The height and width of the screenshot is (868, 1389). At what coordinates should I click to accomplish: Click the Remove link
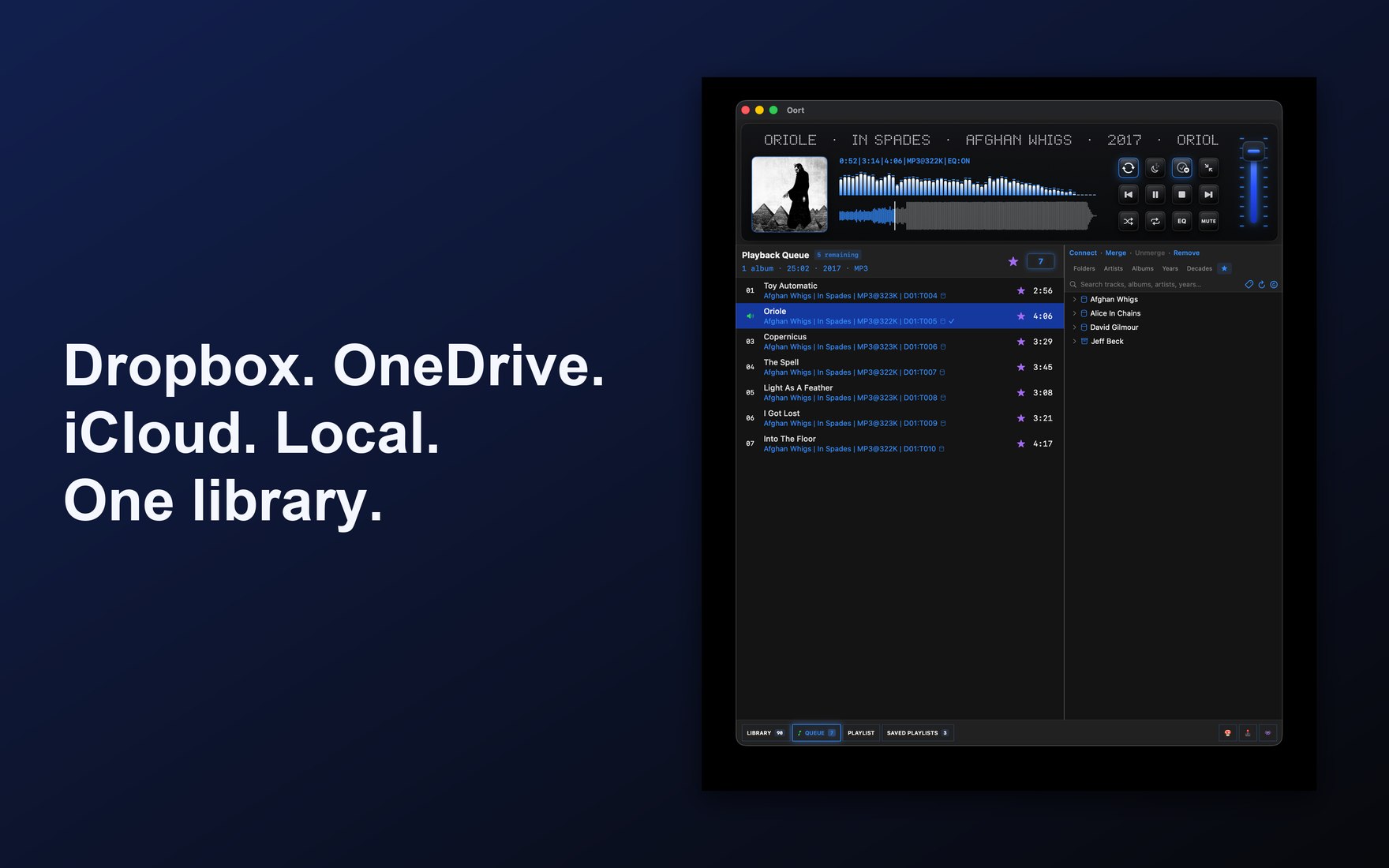pyautogui.click(x=1186, y=253)
